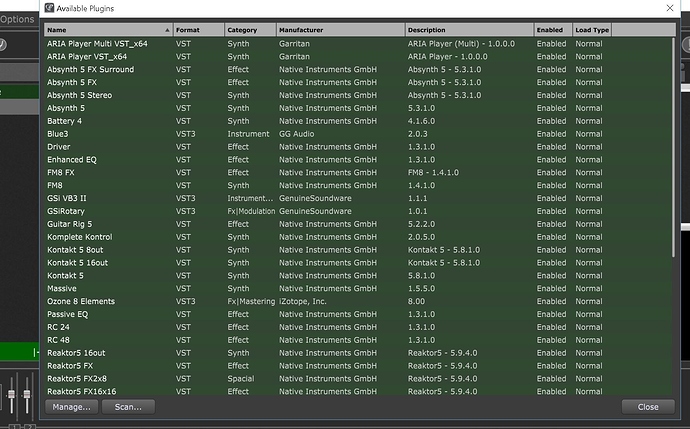The height and width of the screenshot is (429, 690).
Task: Select Kontakt 5 8out plugin
Action: [358, 250]
